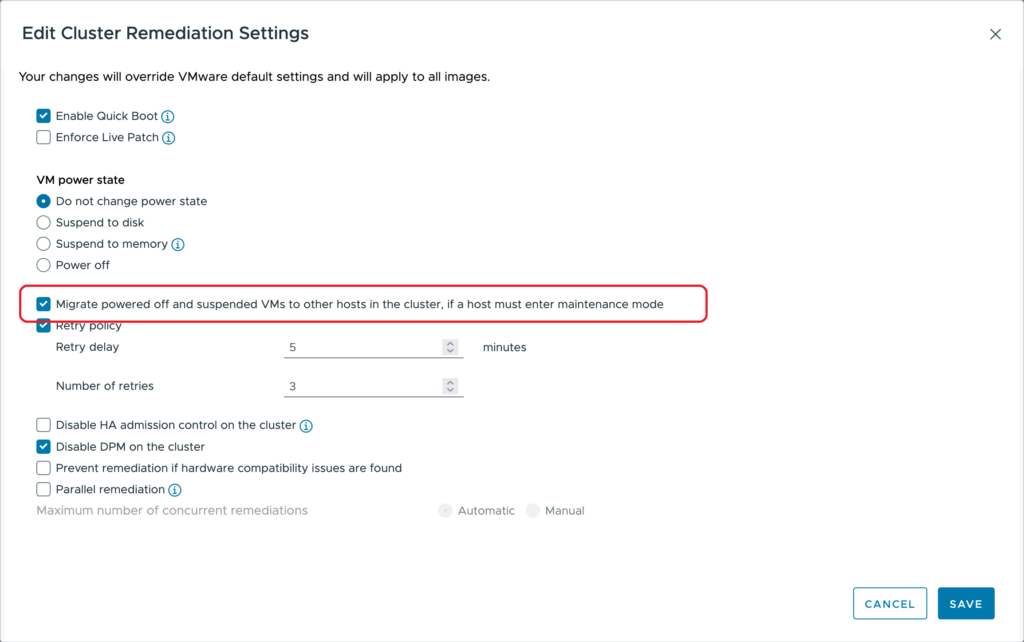Click the CANCEL button
Image resolution: width=1024 pixels, height=642 pixels.
[x=889, y=604]
